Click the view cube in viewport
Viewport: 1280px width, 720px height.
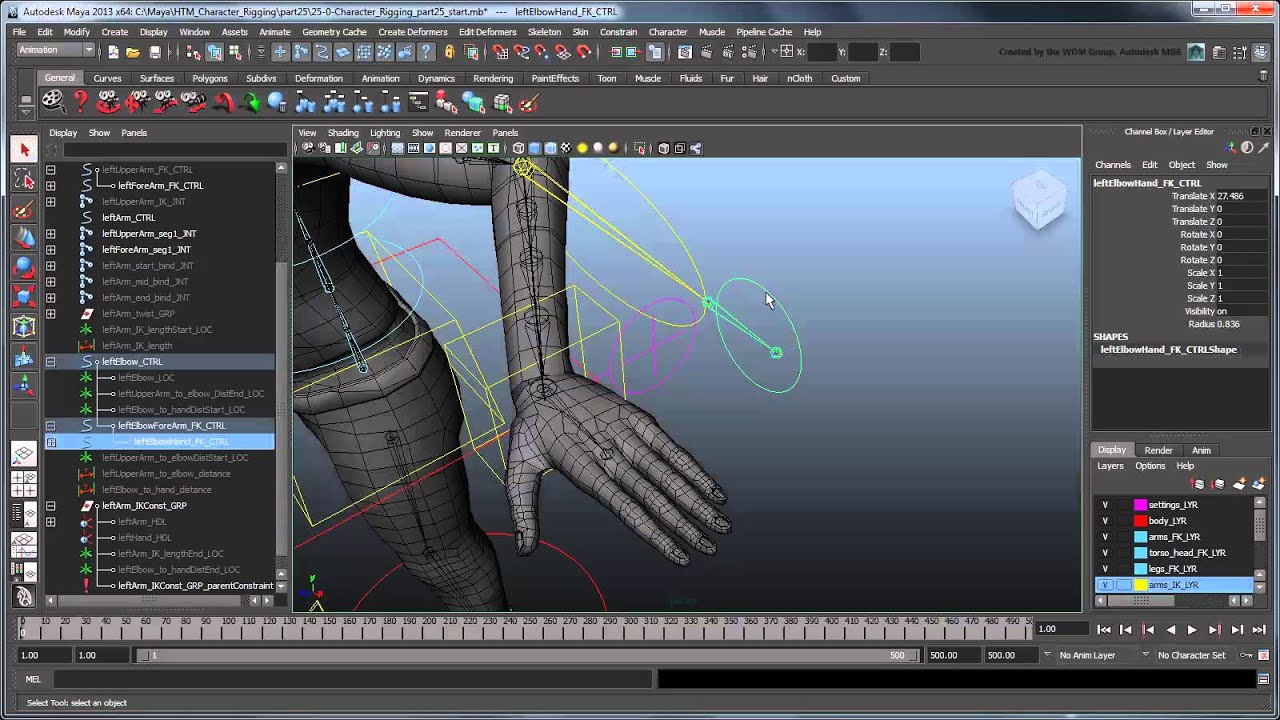[1039, 200]
